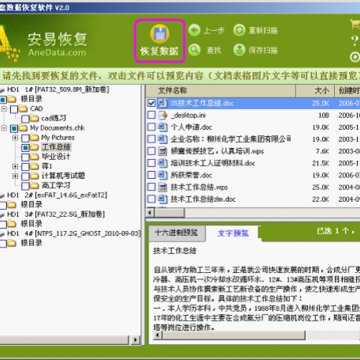Image resolution: width=360 pixels, height=360 pixels.
Task: Click the folder icon for 高工学习
Action: tap(35, 185)
